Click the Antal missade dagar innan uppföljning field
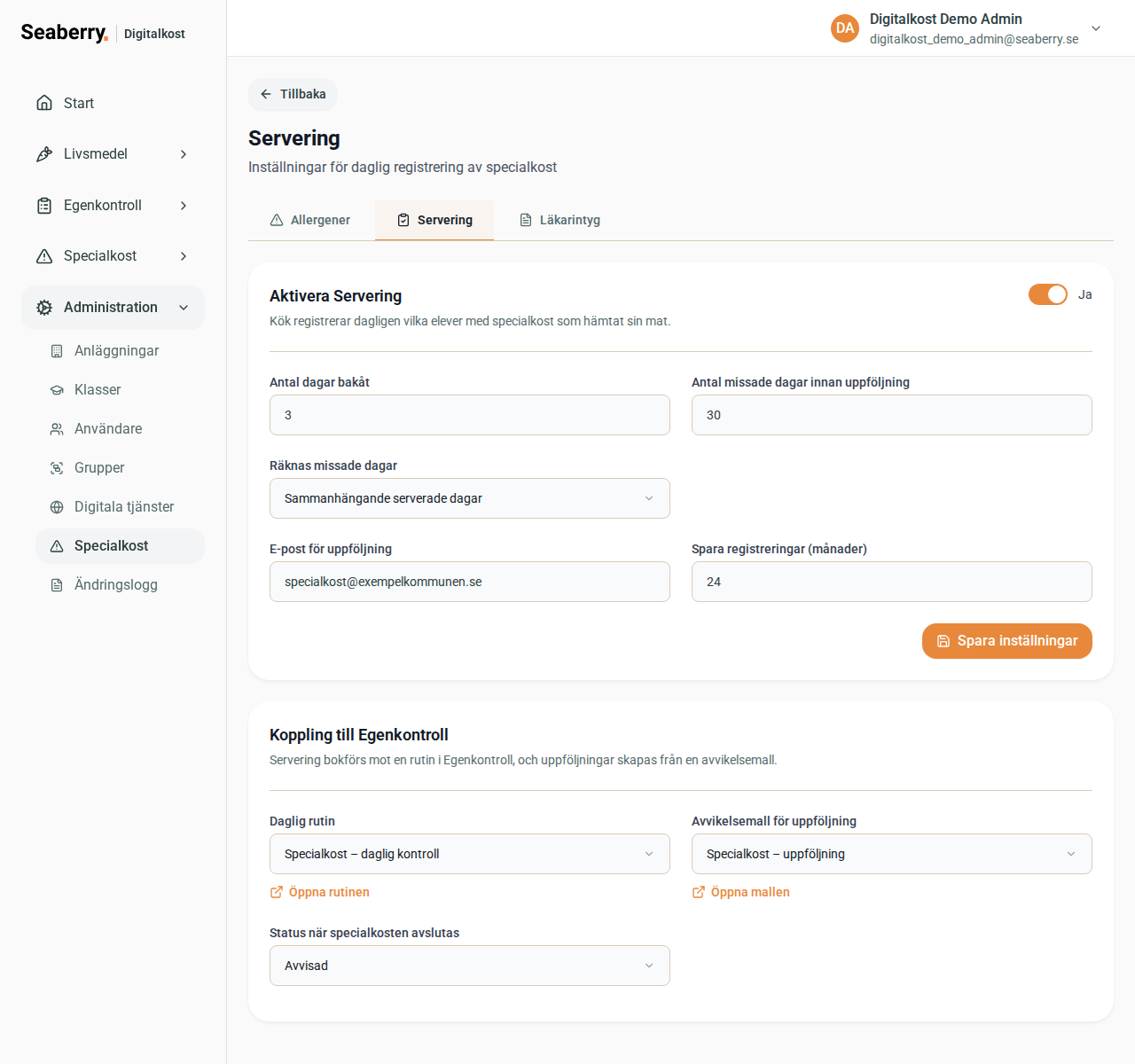 [892, 415]
